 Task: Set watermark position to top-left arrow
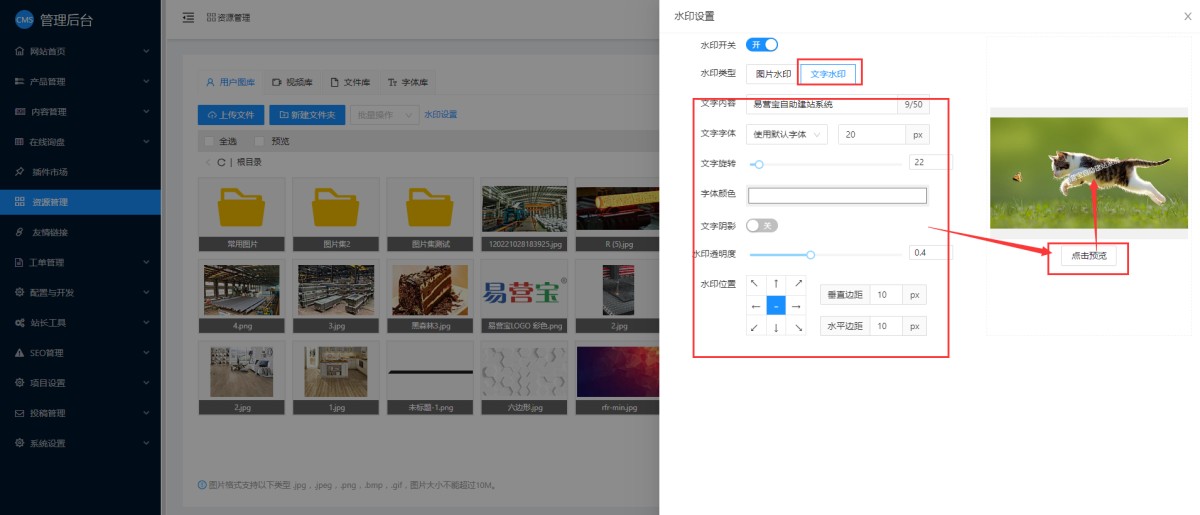pyautogui.click(x=754, y=284)
